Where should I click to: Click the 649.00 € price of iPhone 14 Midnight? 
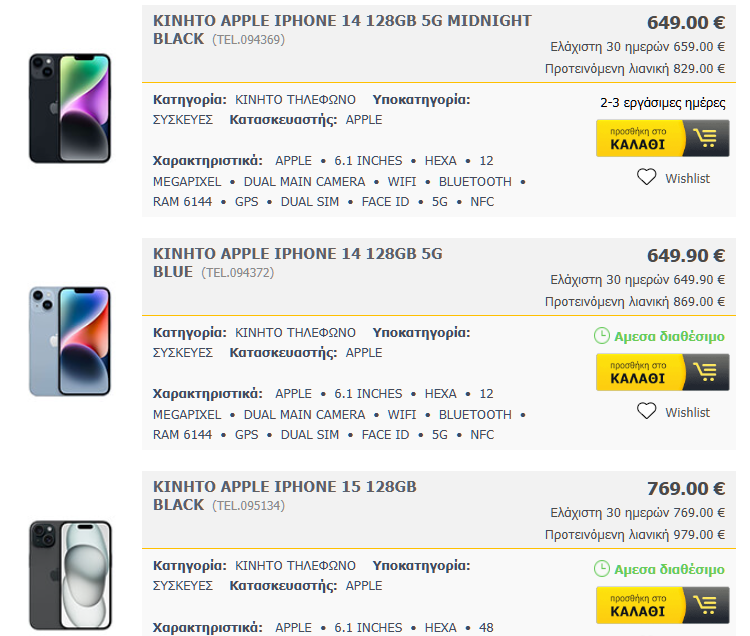tap(686, 22)
